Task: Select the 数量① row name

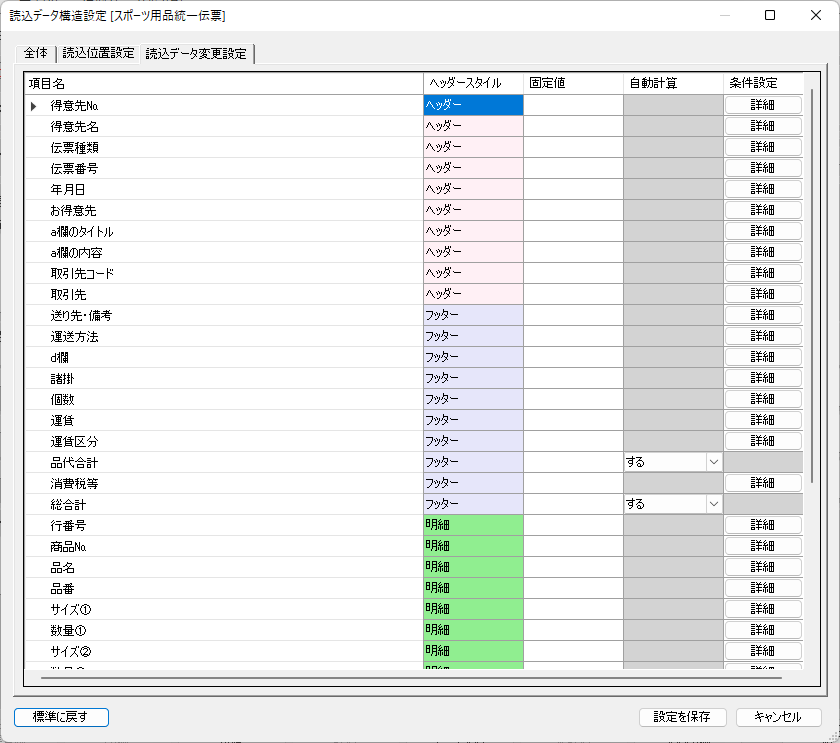Action: (x=68, y=631)
